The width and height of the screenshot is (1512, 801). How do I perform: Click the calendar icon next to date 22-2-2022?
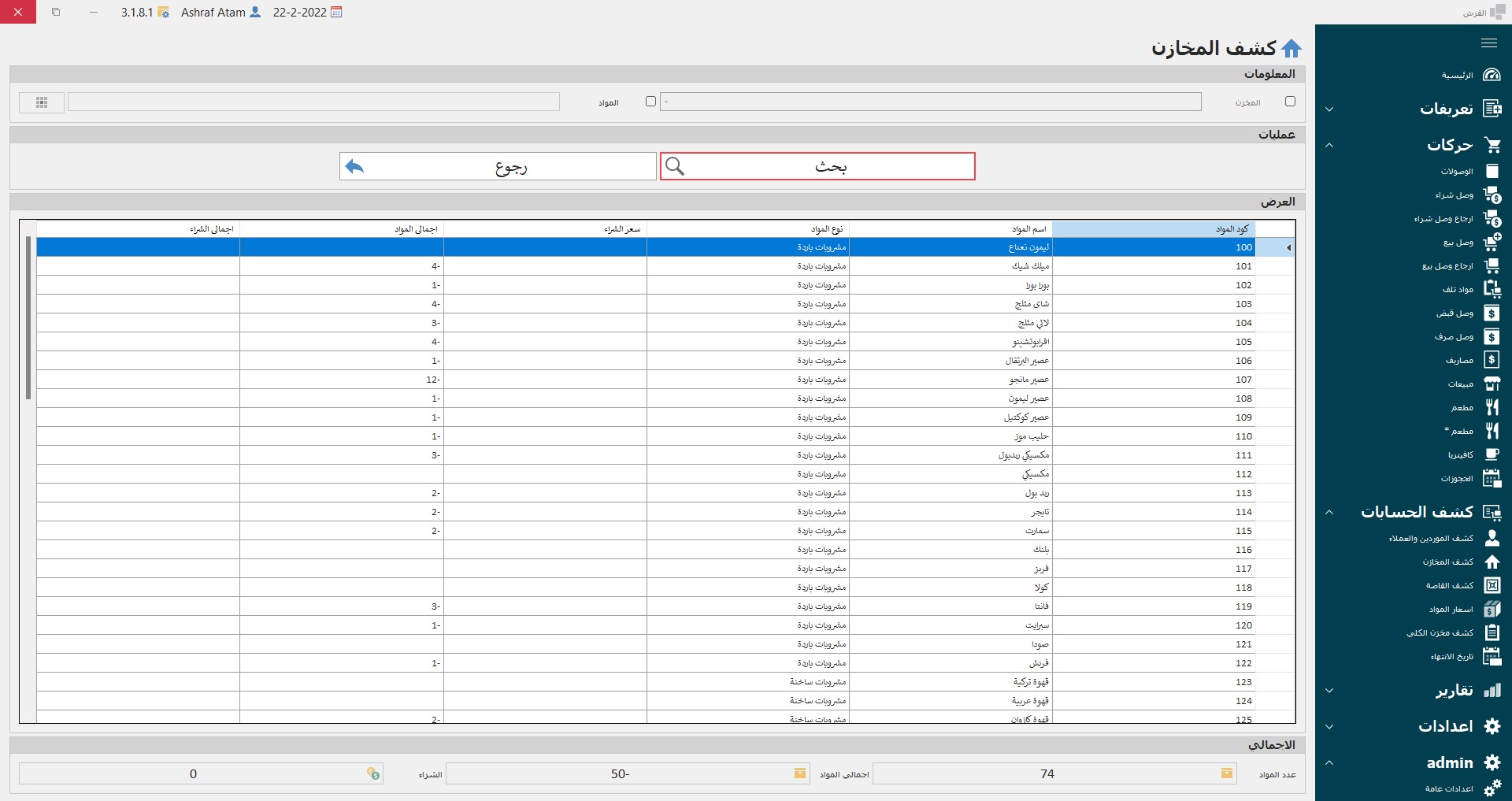336,13
